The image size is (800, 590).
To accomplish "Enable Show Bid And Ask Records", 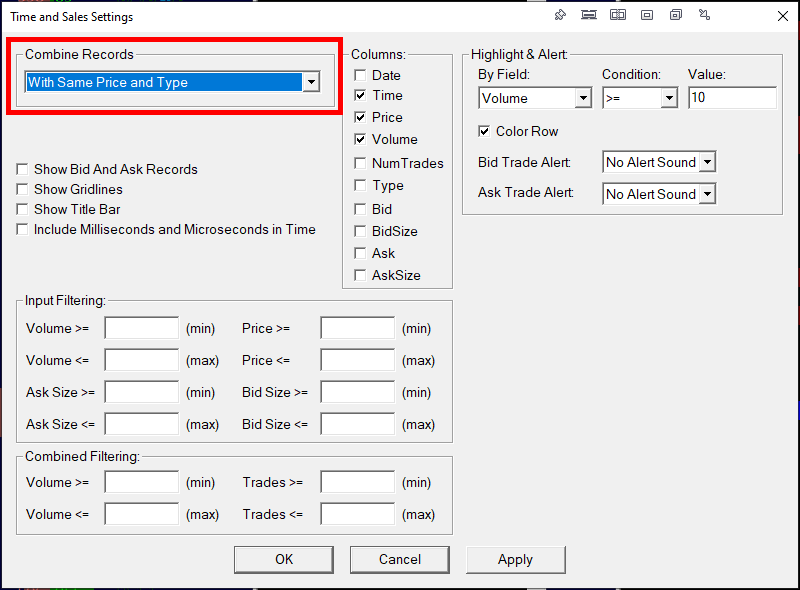I will pyautogui.click(x=22, y=170).
